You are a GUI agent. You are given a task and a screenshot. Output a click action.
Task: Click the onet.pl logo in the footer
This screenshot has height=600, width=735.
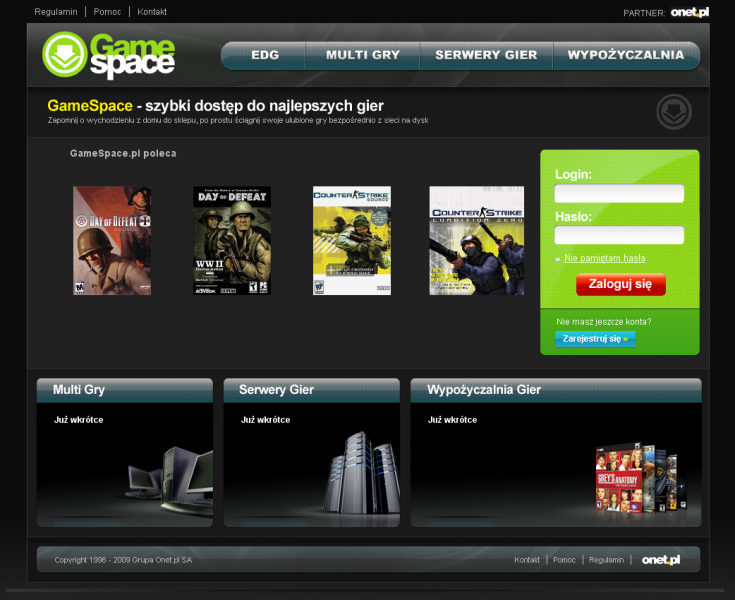coord(661,560)
